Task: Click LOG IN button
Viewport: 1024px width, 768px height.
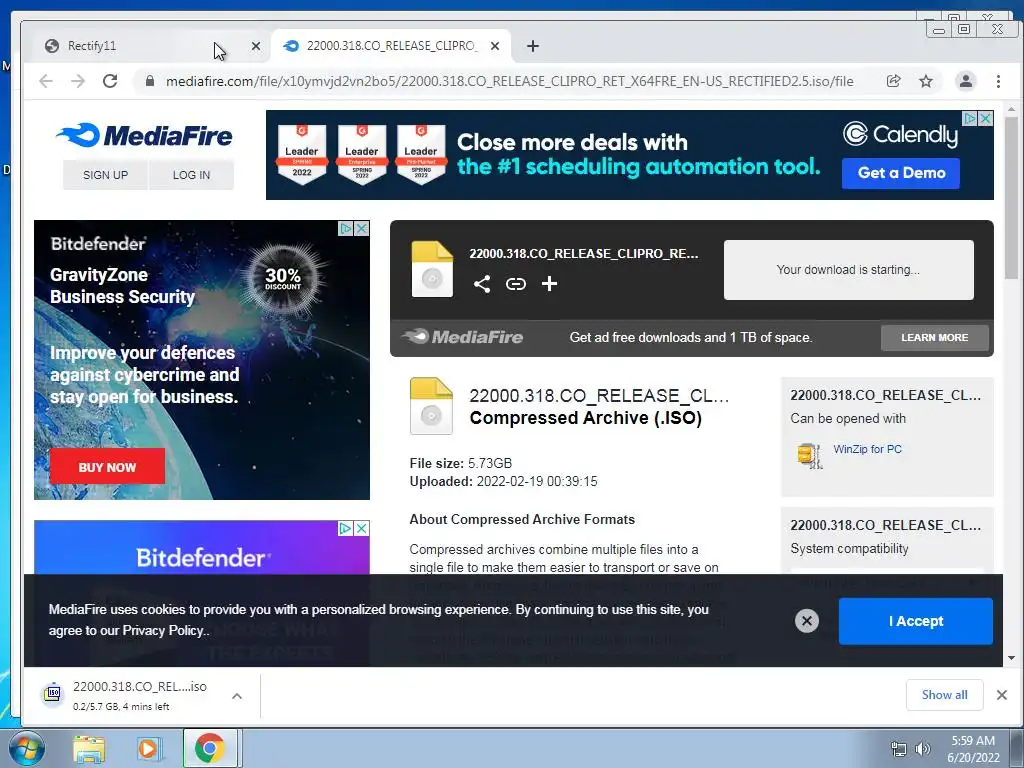Action: (191, 175)
